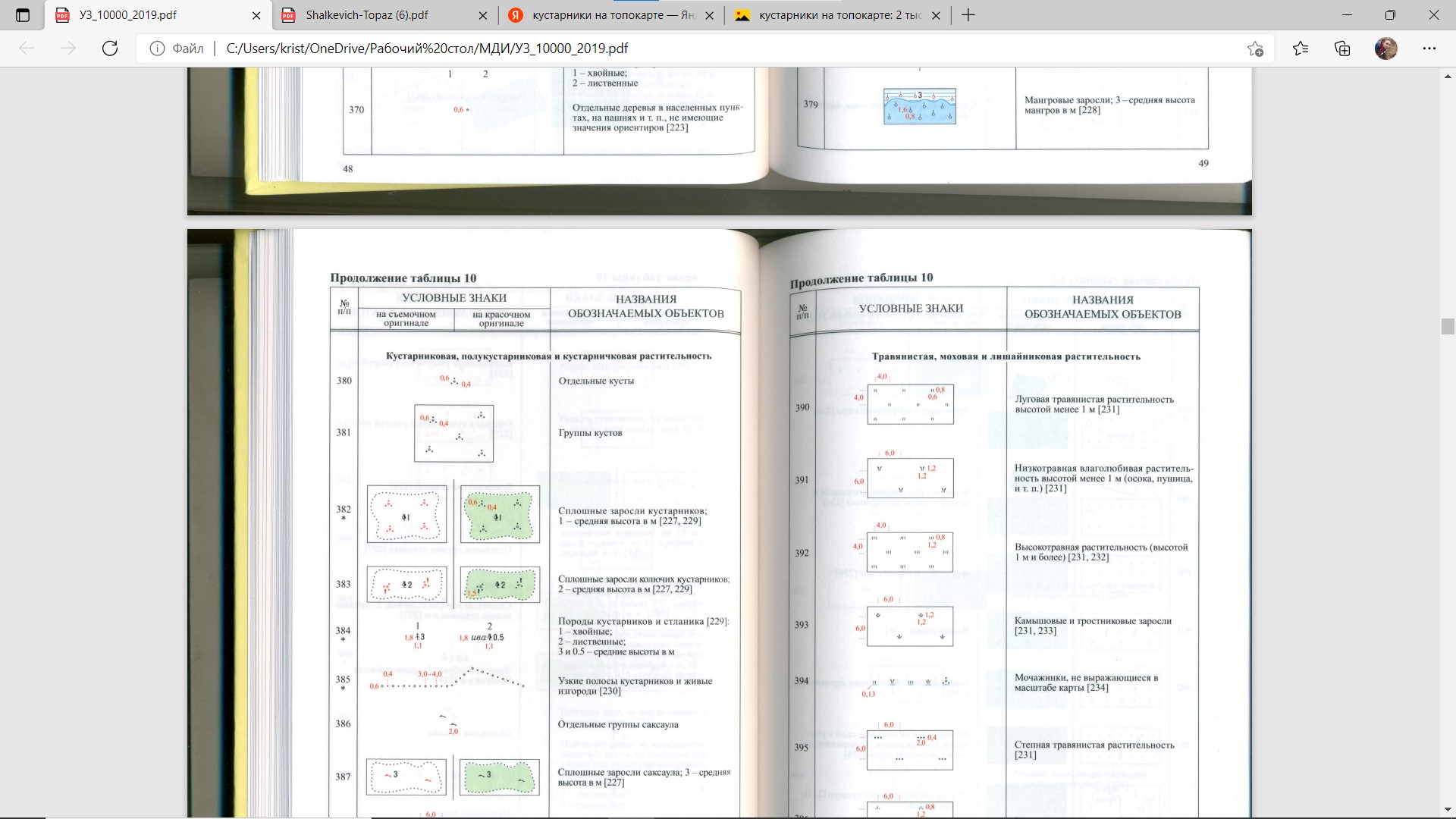Open the Favorites list
Viewport: 1456px width, 819px height.
coord(1301,49)
